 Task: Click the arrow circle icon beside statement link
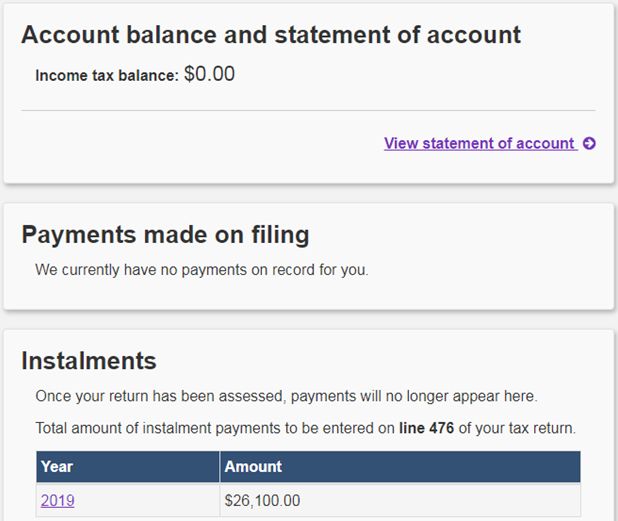tap(589, 143)
